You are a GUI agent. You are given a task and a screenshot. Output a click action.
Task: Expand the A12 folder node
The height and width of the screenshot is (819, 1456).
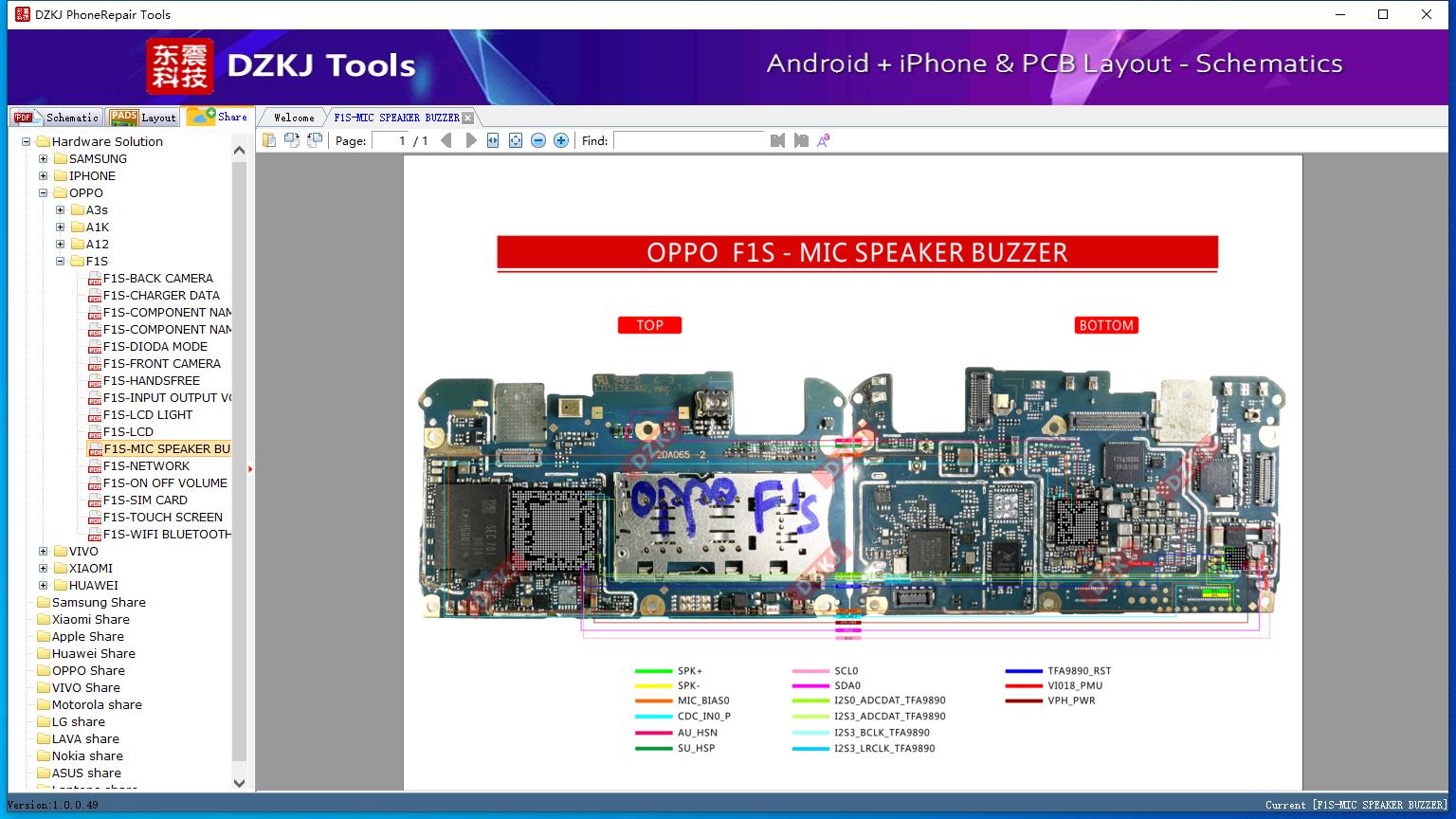click(61, 245)
